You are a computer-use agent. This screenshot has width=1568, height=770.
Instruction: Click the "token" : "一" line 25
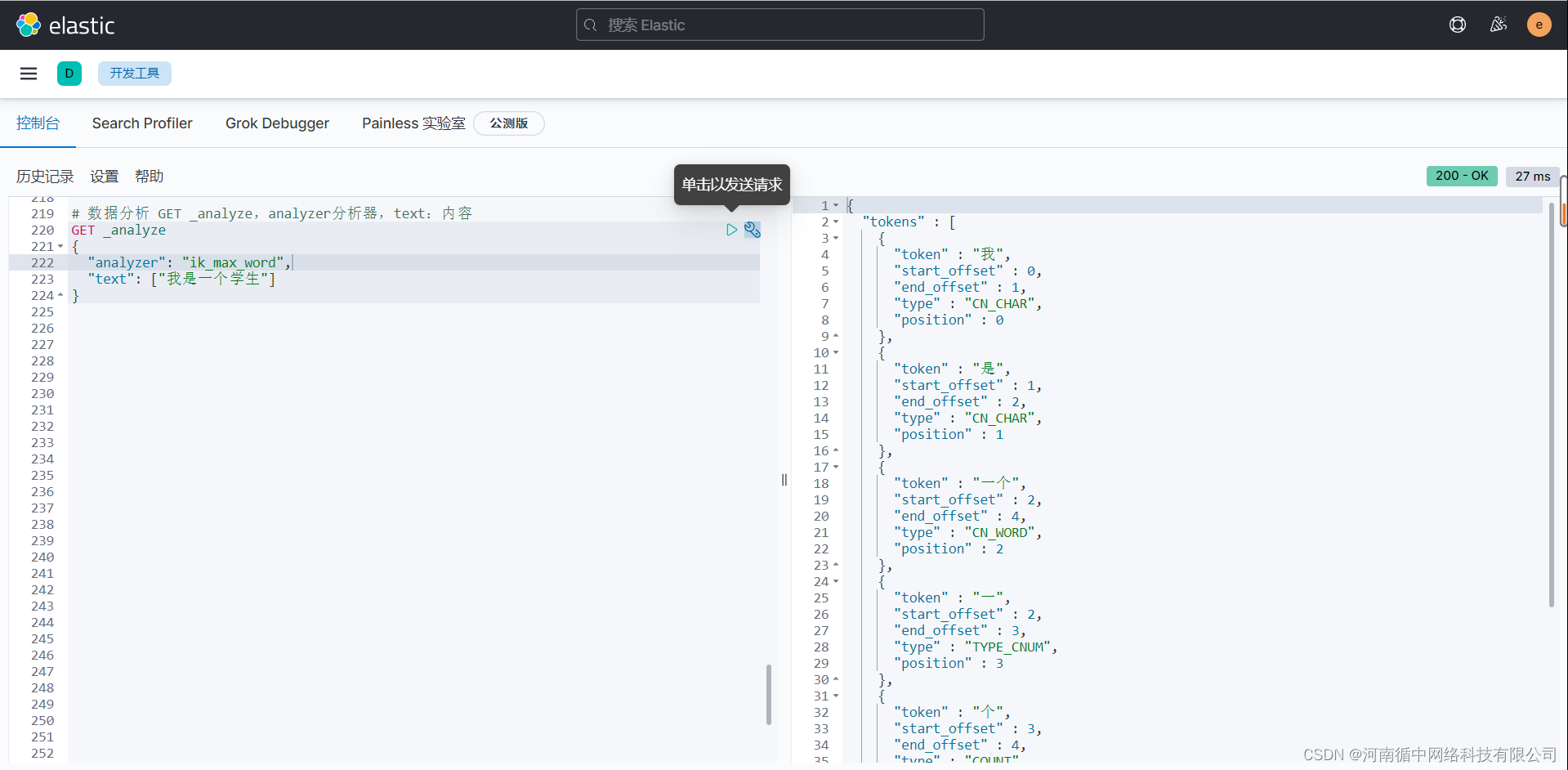point(952,598)
